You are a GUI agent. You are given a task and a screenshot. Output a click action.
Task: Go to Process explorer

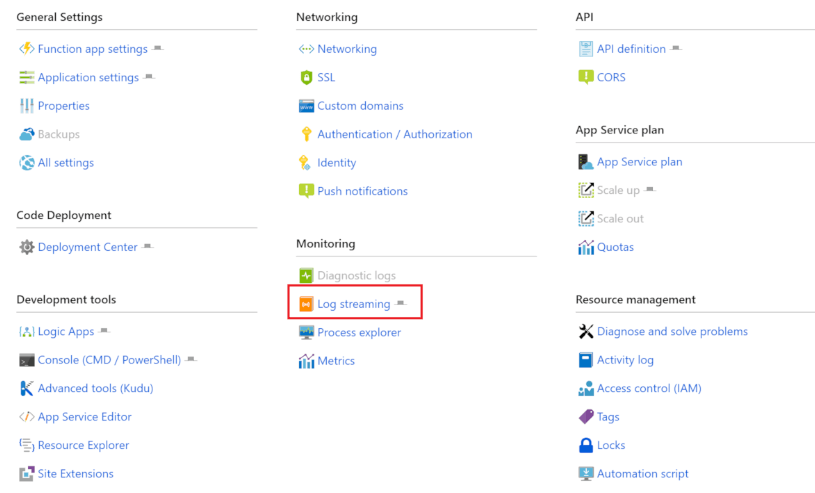tap(359, 332)
